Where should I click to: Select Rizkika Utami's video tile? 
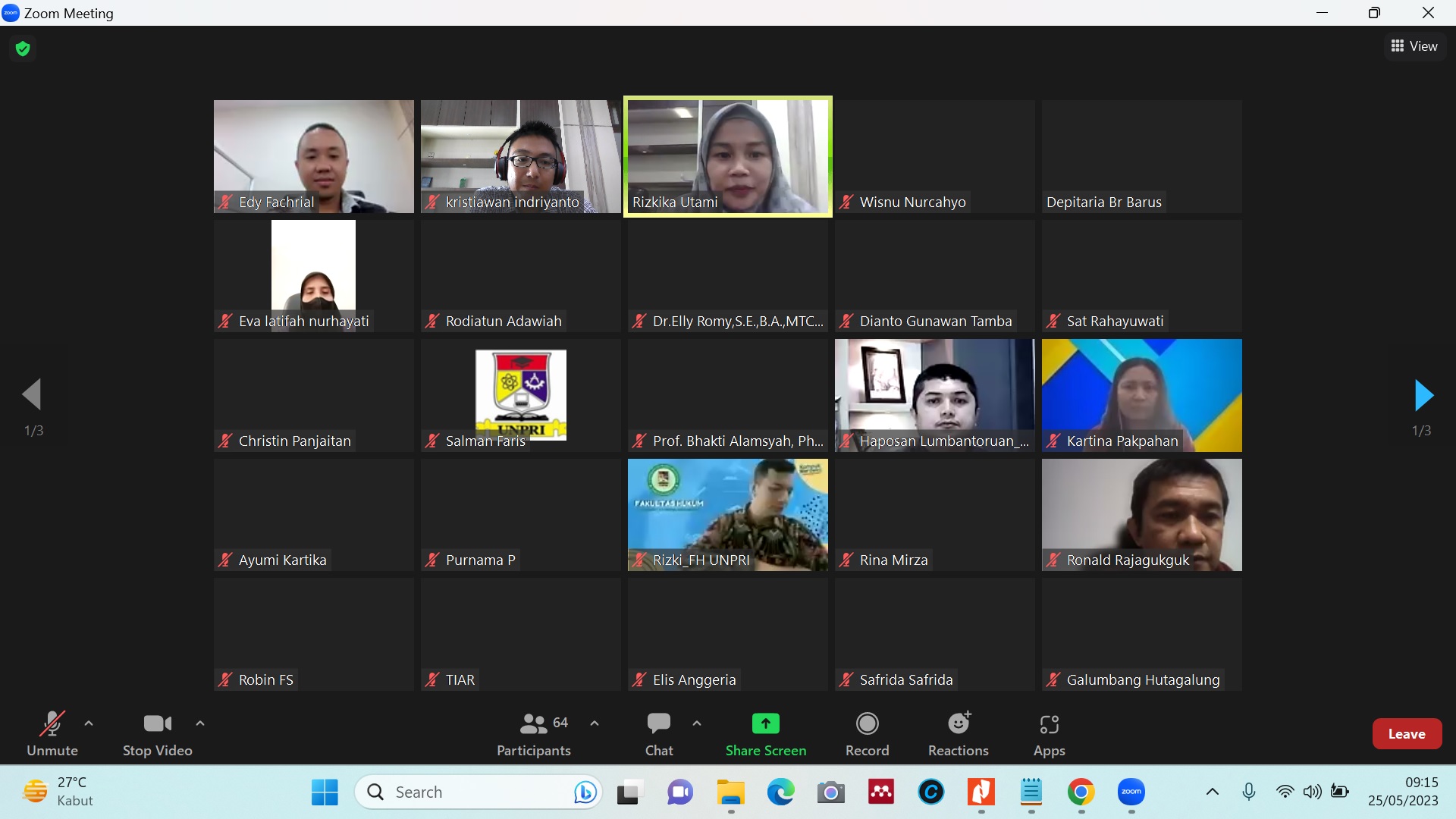pyautogui.click(x=727, y=156)
